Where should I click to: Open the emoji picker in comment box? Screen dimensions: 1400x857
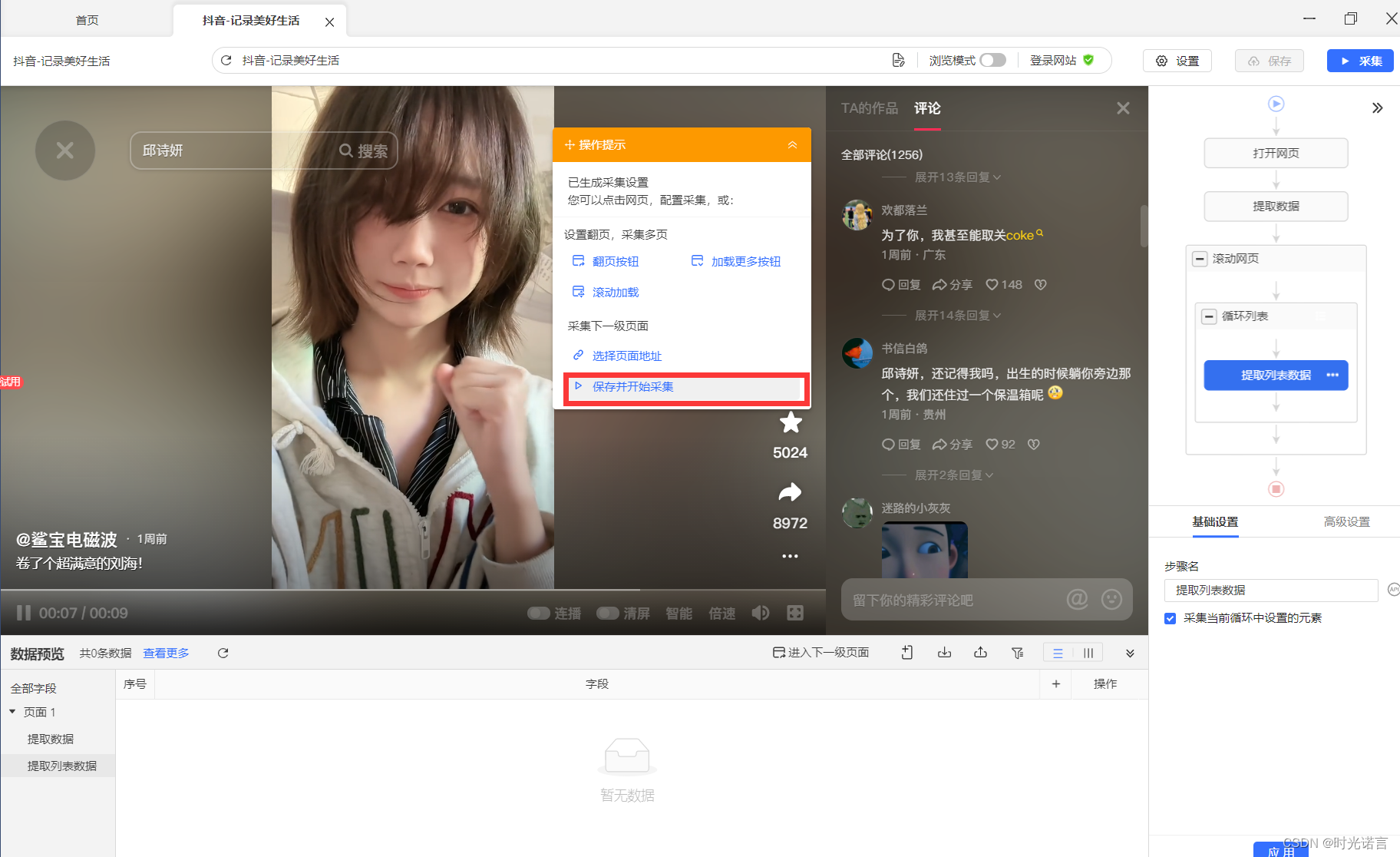[x=1111, y=599]
